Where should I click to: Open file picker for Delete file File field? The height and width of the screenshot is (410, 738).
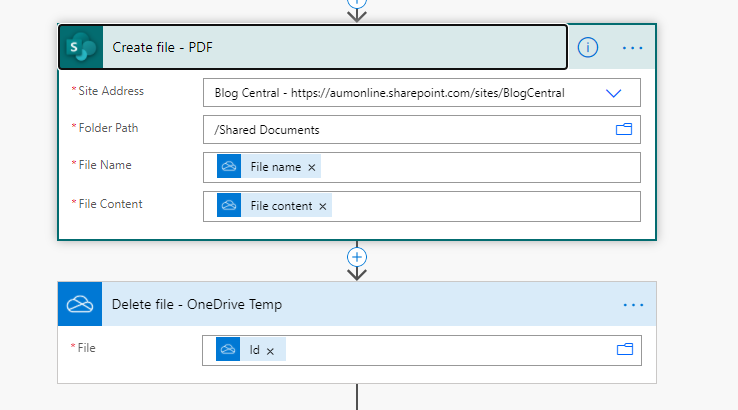[625, 349]
